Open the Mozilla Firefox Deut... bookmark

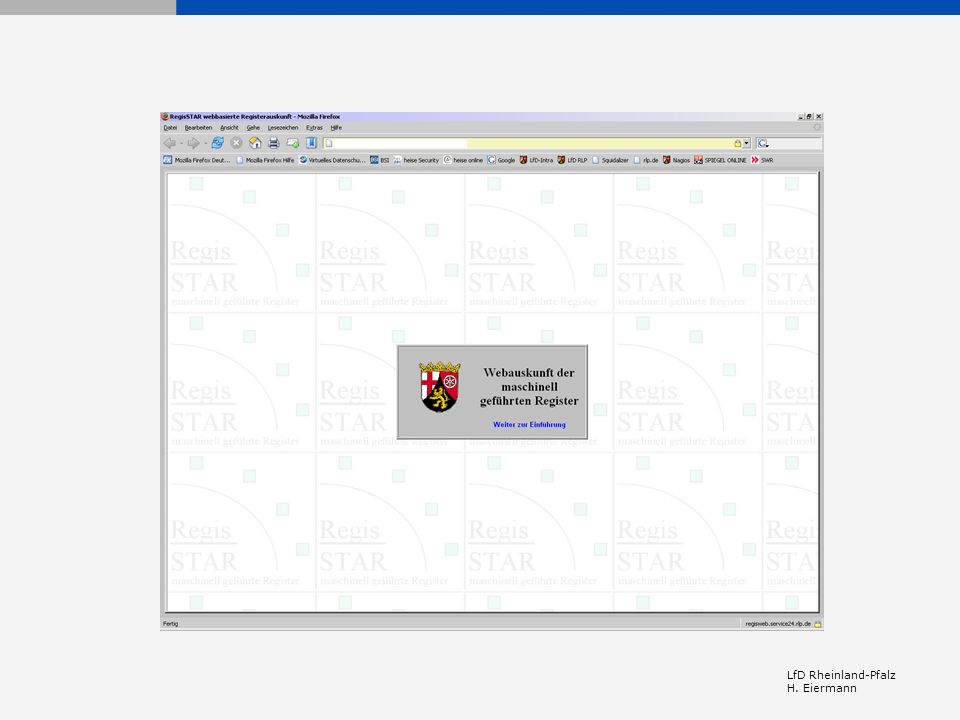click(x=197, y=160)
